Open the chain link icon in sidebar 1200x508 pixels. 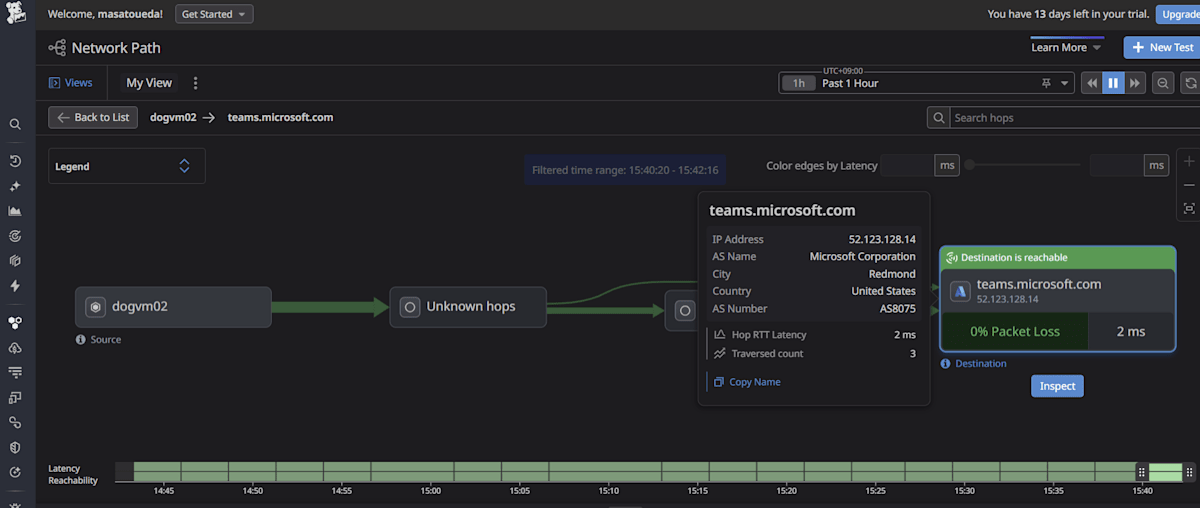(15, 422)
